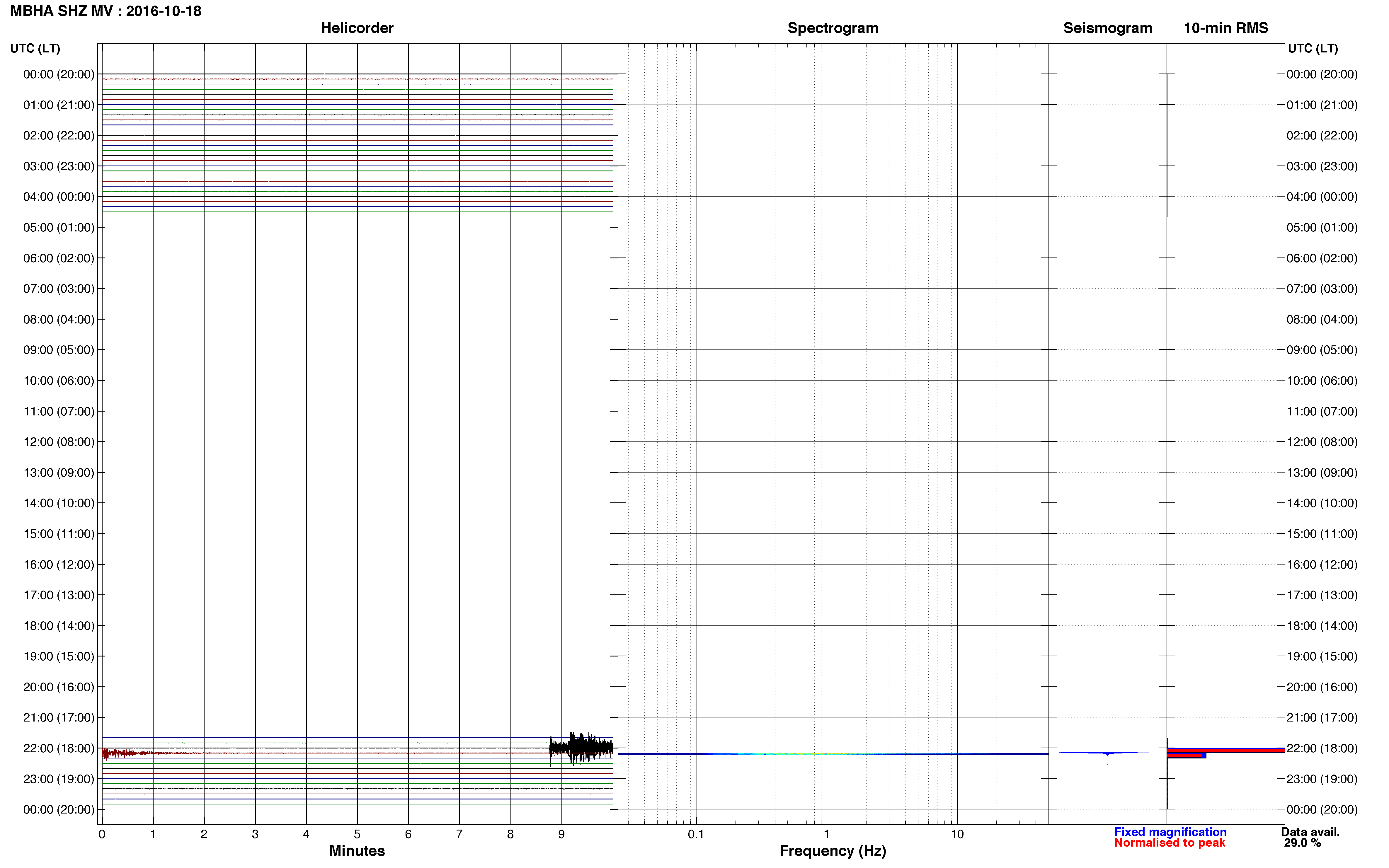Screen dimensions: 1389x868
Task: Click the right 'UTC (LT)' axis label
Action: tap(1313, 48)
